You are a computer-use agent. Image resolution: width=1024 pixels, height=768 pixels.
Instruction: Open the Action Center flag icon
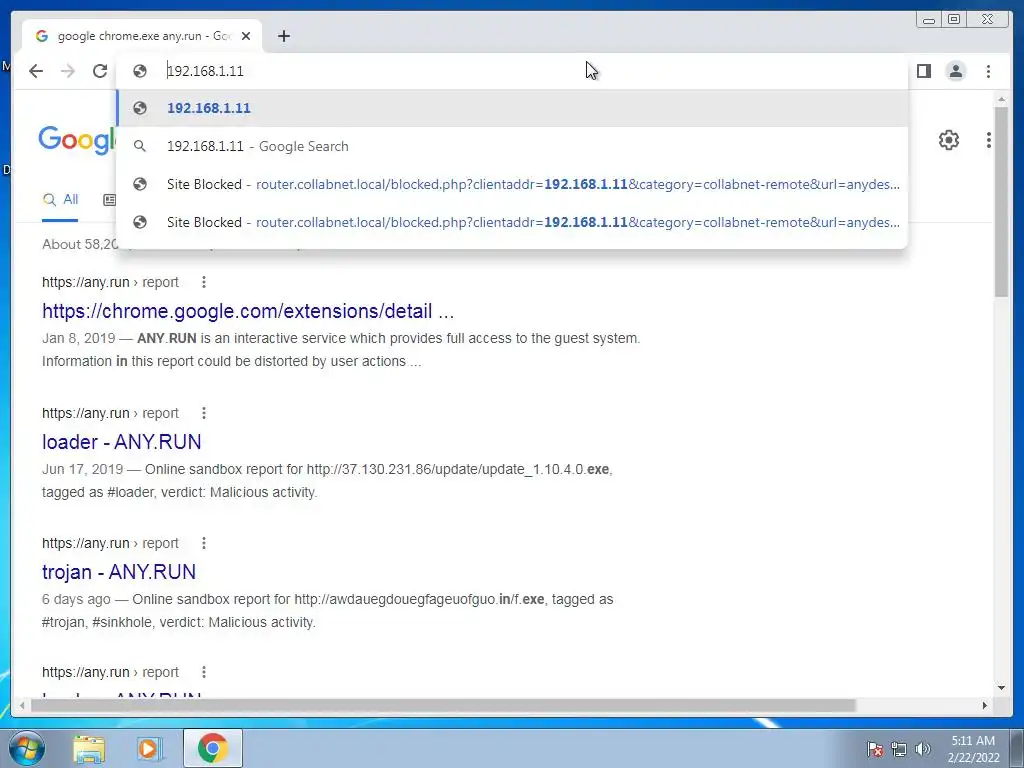[x=875, y=749]
